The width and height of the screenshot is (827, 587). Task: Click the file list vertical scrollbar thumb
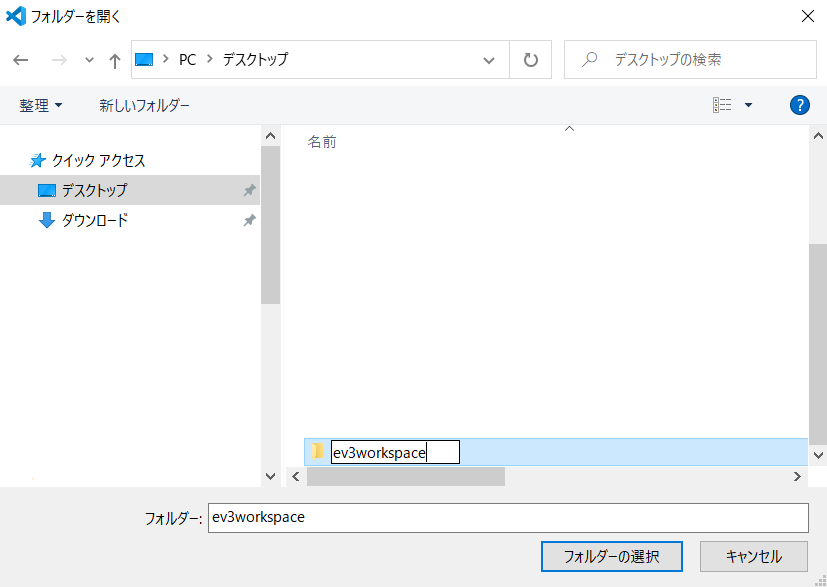pyautogui.click(x=818, y=344)
